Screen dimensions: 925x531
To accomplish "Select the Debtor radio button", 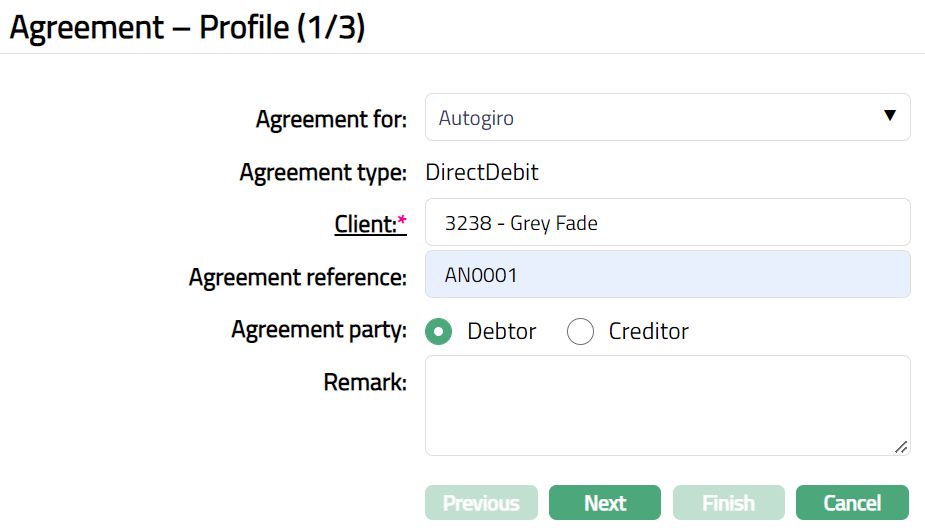I will [439, 331].
